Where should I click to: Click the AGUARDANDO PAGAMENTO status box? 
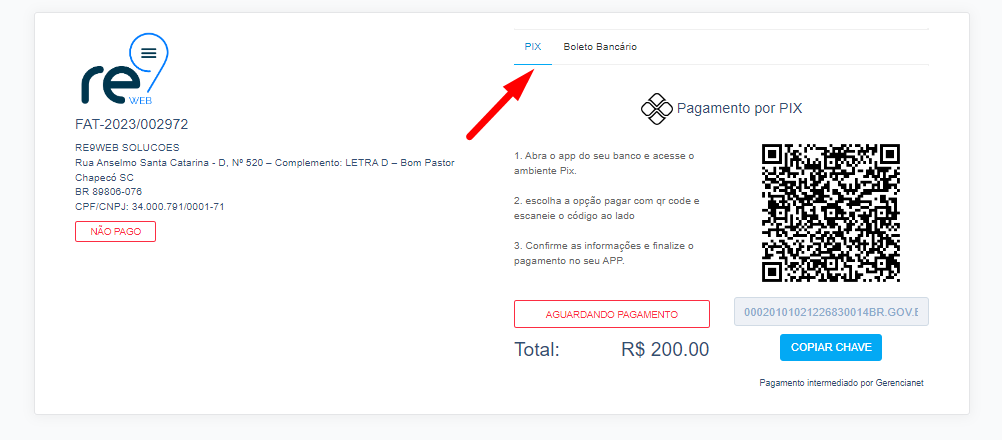pyautogui.click(x=612, y=314)
